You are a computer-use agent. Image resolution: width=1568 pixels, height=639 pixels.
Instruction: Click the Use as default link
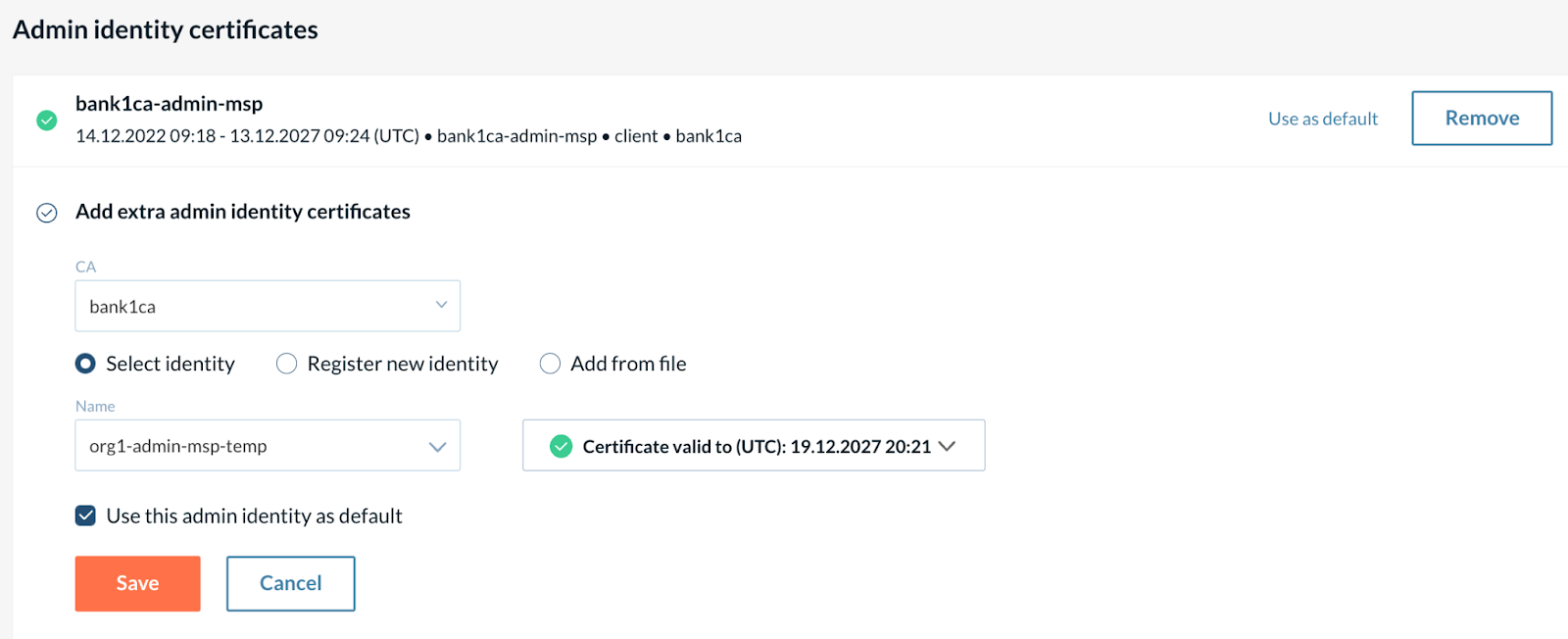(1322, 119)
